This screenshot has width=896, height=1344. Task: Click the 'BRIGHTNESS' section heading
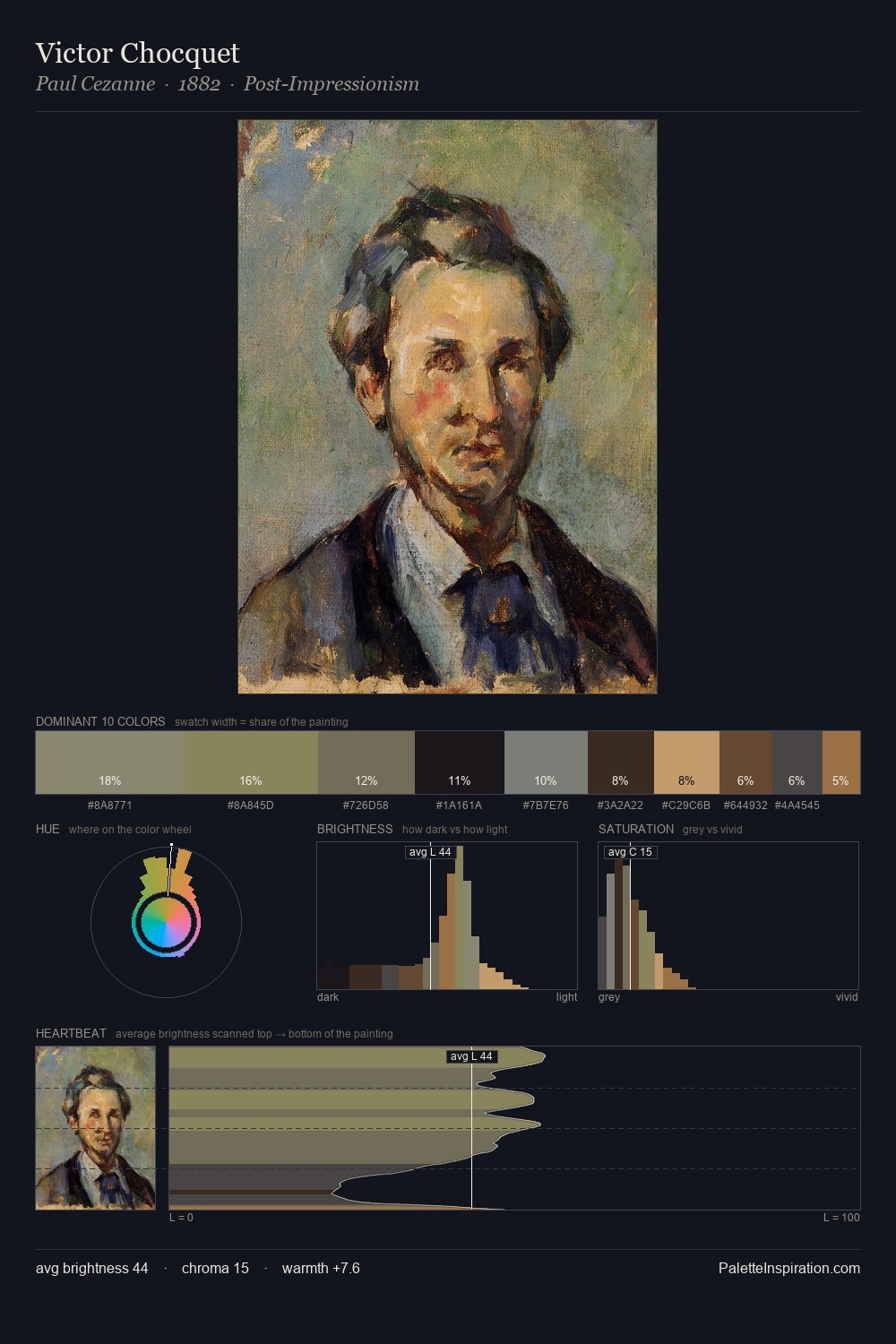pos(355,829)
